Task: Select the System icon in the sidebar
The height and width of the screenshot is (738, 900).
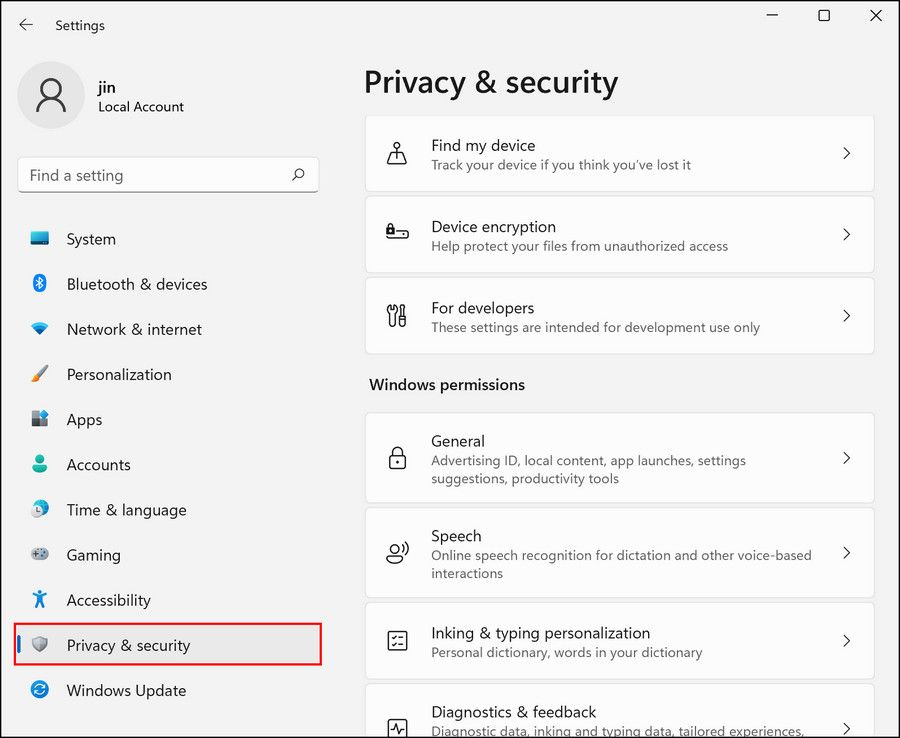Action: tap(41, 239)
